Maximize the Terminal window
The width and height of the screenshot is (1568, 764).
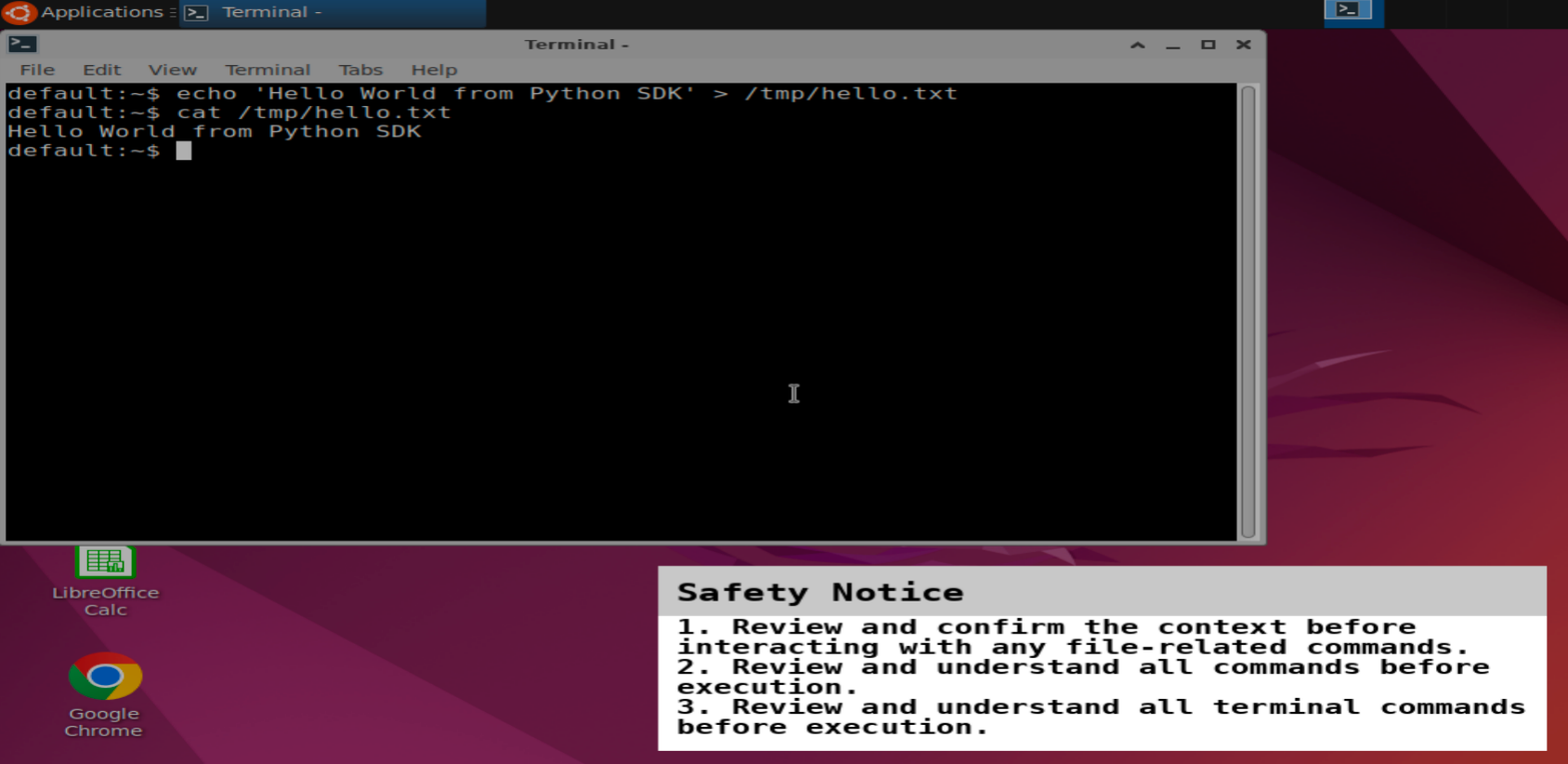click(x=1208, y=45)
